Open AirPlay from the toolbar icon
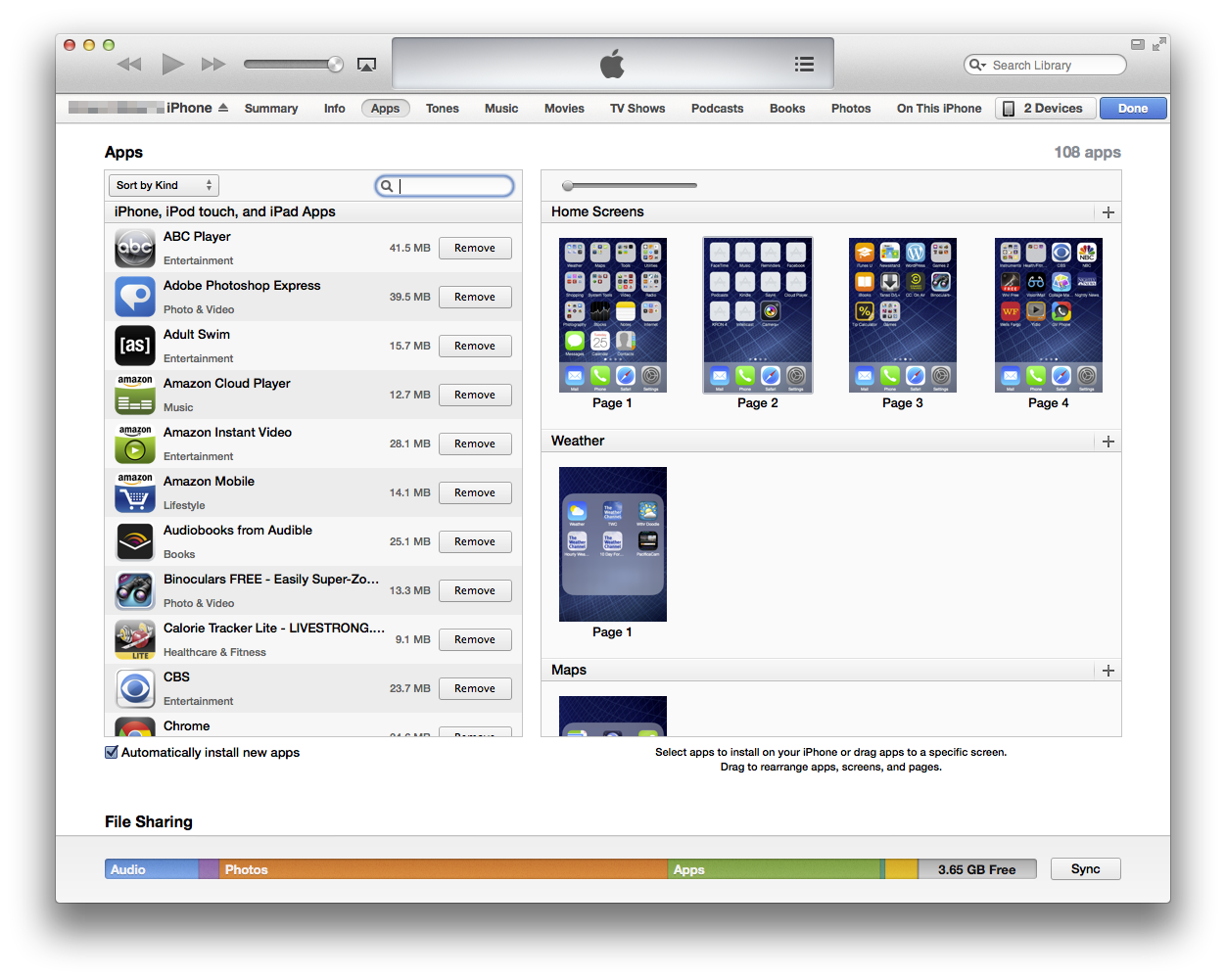The width and height of the screenshot is (1226, 980). pos(366,64)
